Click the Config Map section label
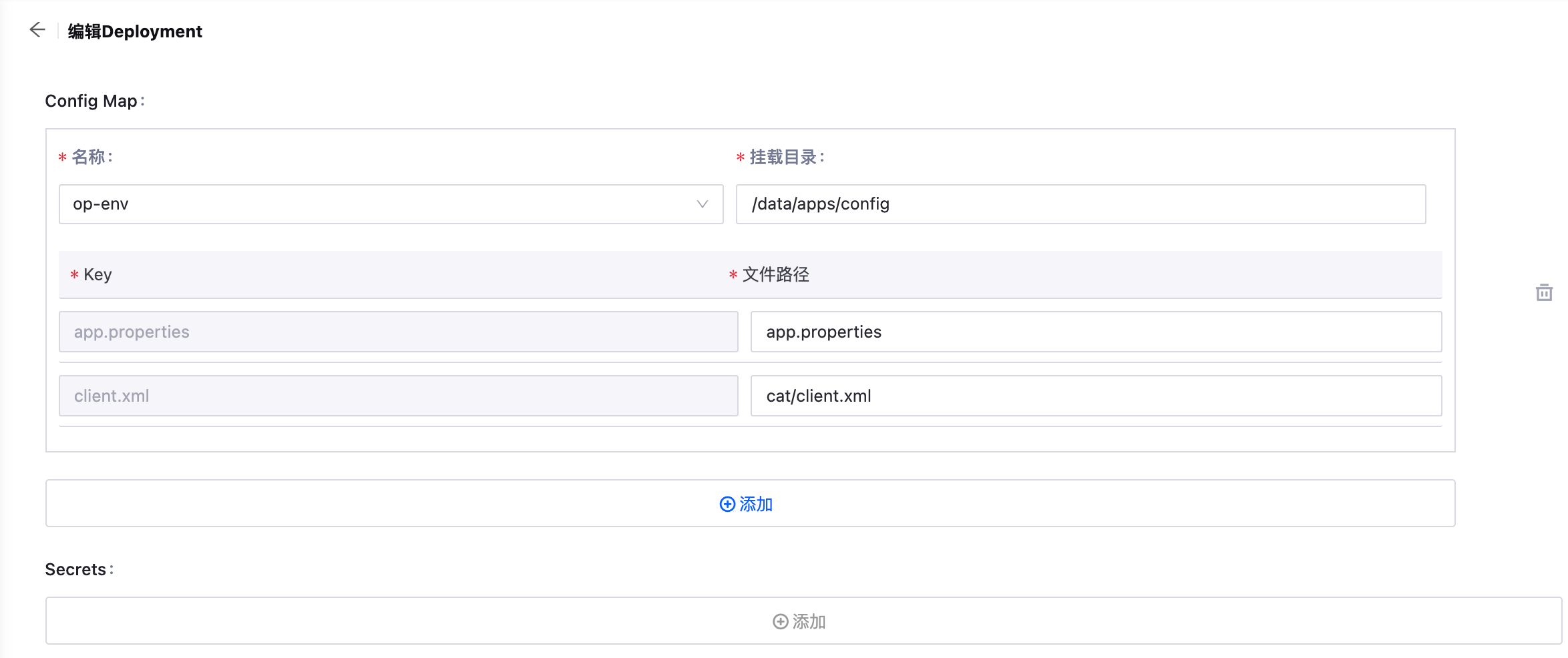1568x658 pixels. coord(91,101)
